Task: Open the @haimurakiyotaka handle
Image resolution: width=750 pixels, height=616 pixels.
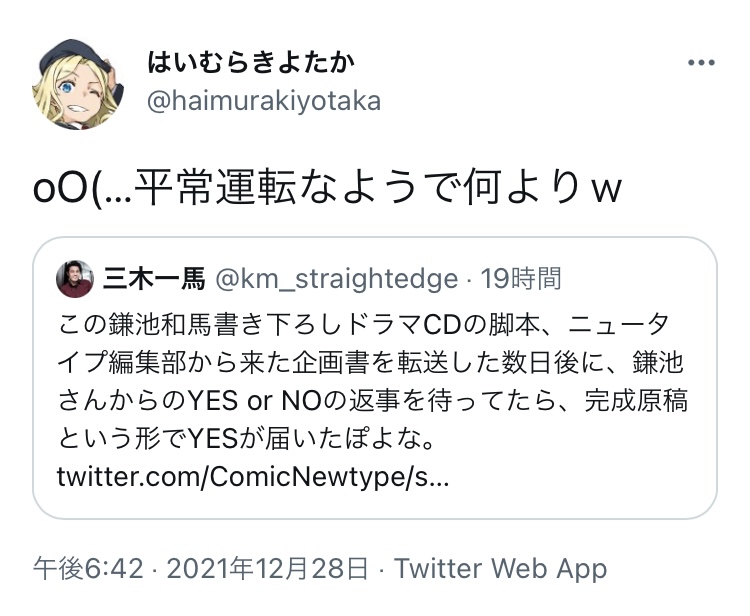Action: click(264, 101)
